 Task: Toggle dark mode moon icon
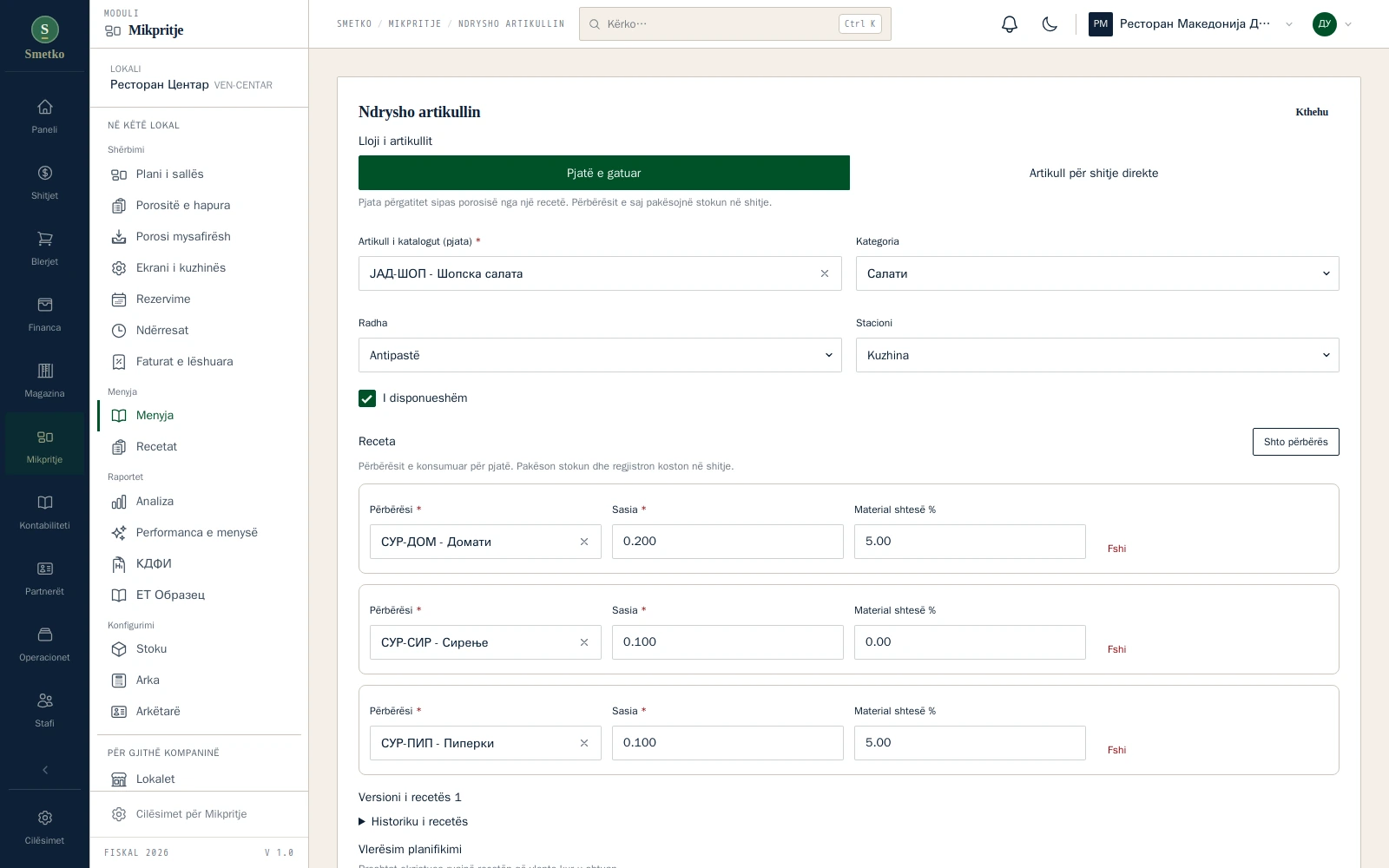pyautogui.click(x=1050, y=24)
